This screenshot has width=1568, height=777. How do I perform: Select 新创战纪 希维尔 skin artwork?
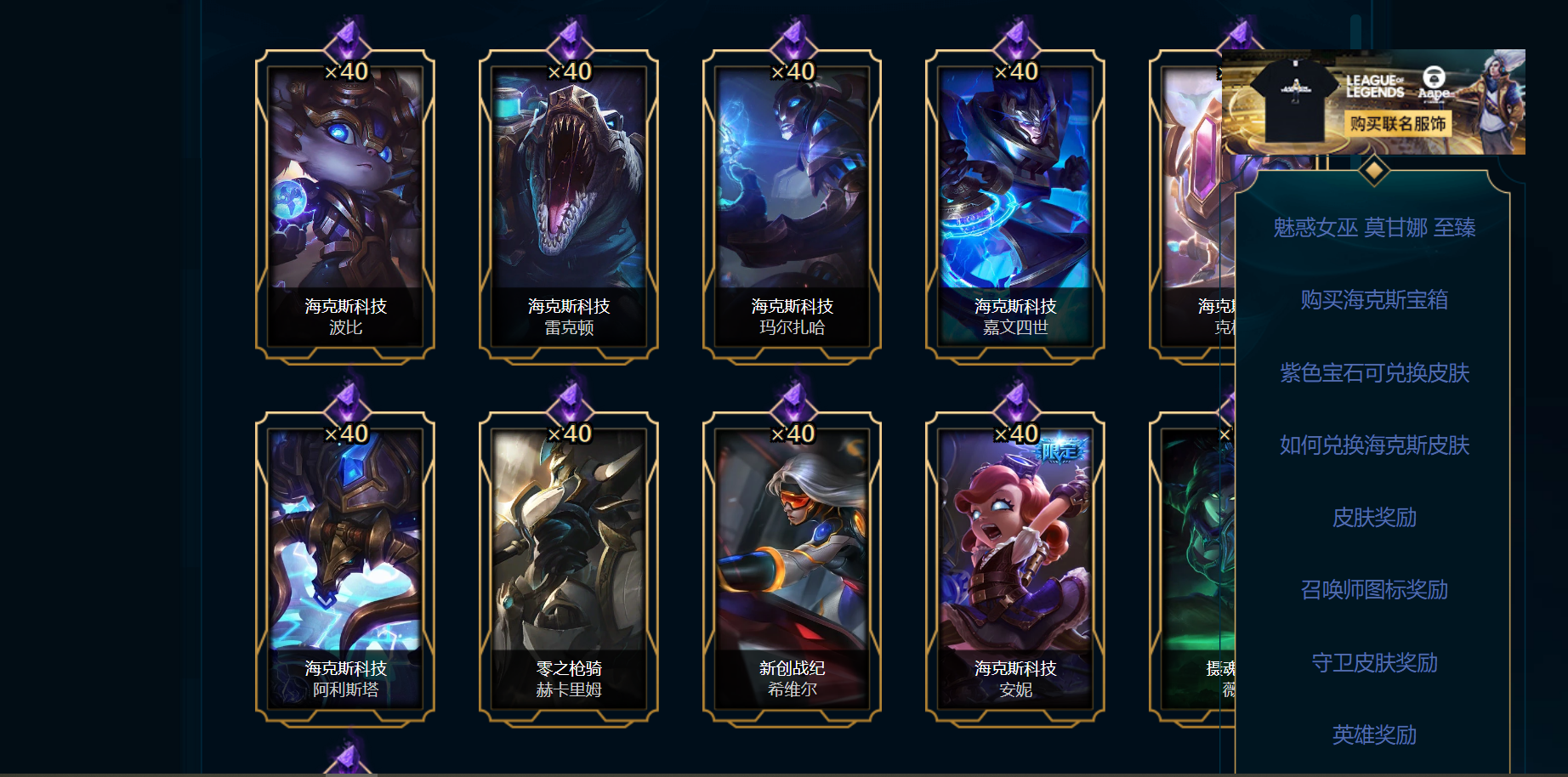793,541
